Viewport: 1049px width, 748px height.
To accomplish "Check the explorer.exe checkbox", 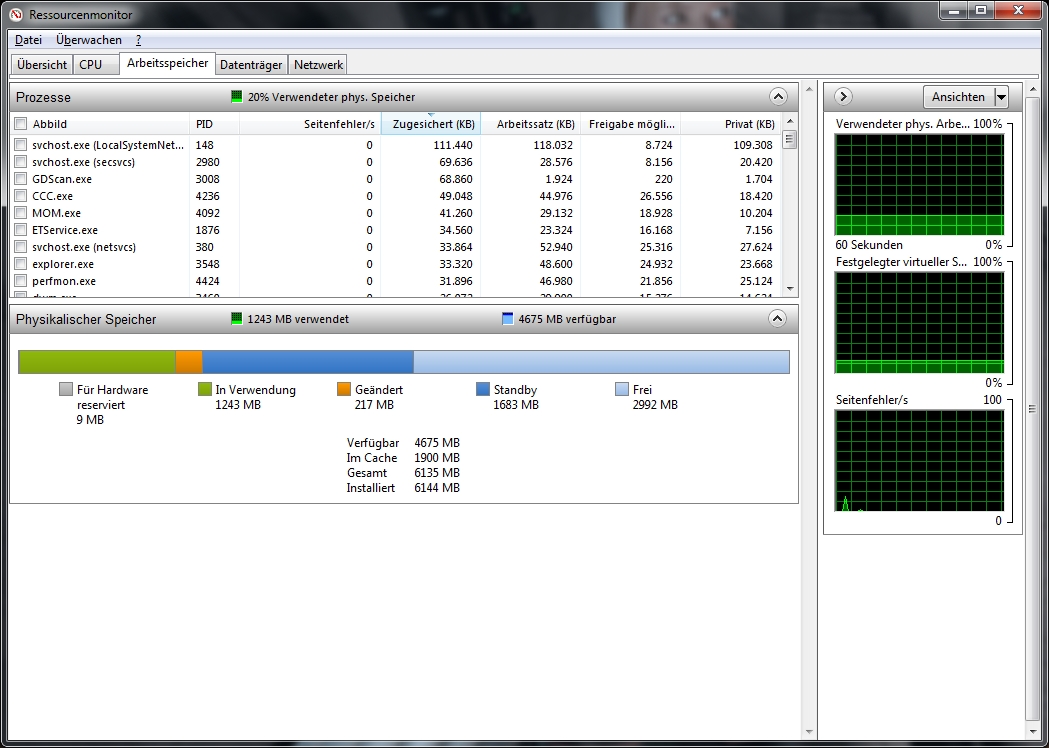I will pyautogui.click(x=21, y=264).
